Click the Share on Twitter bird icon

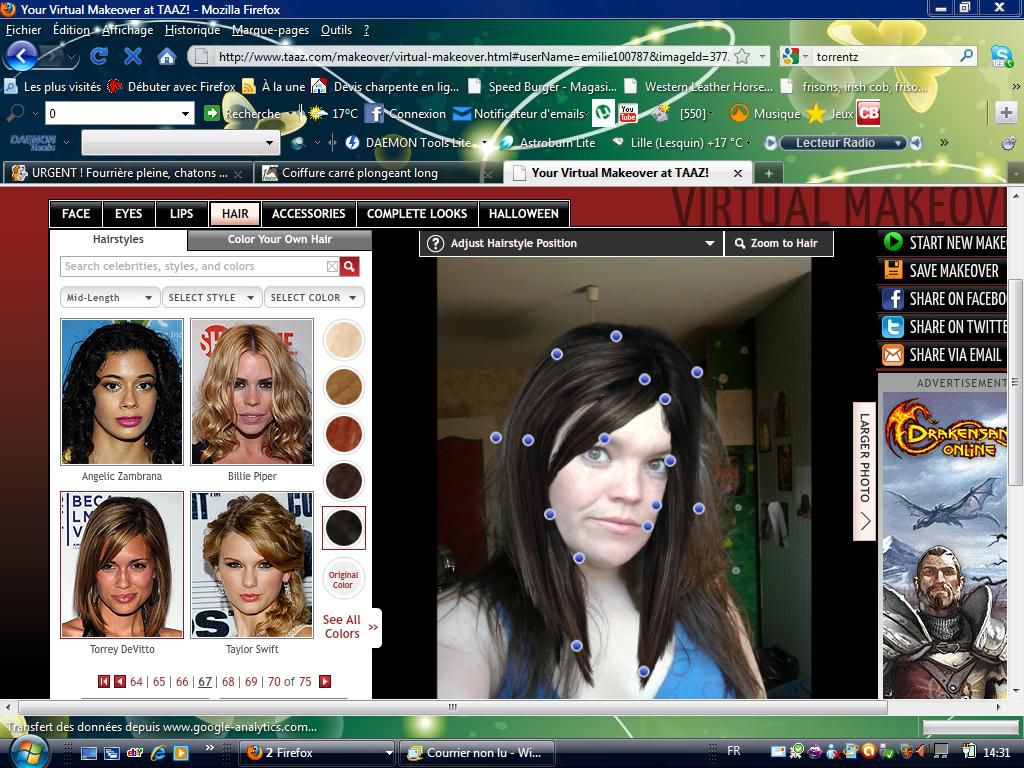point(892,326)
